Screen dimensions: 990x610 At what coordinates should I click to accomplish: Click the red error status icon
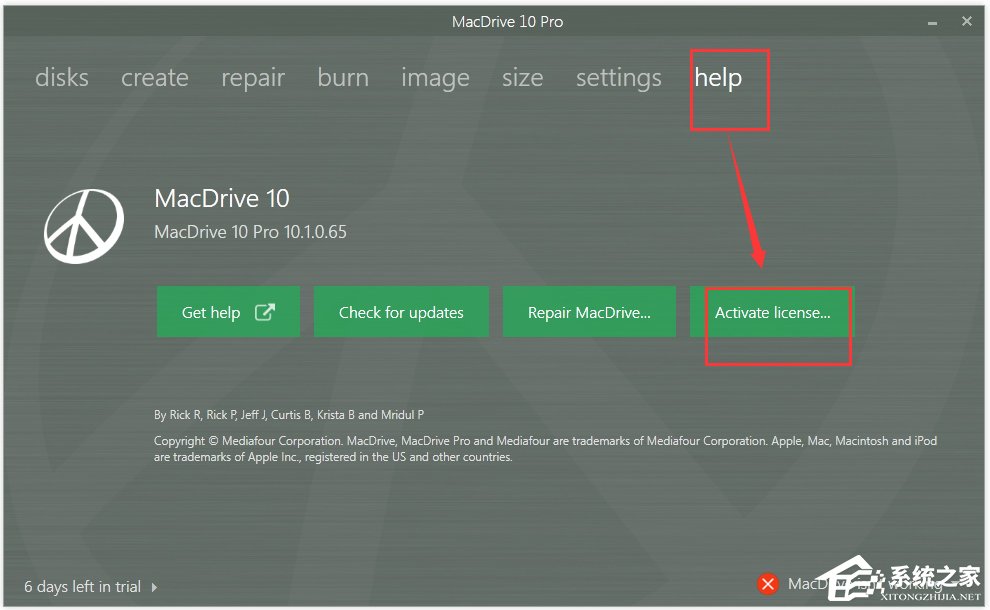[x=768, y=584]
